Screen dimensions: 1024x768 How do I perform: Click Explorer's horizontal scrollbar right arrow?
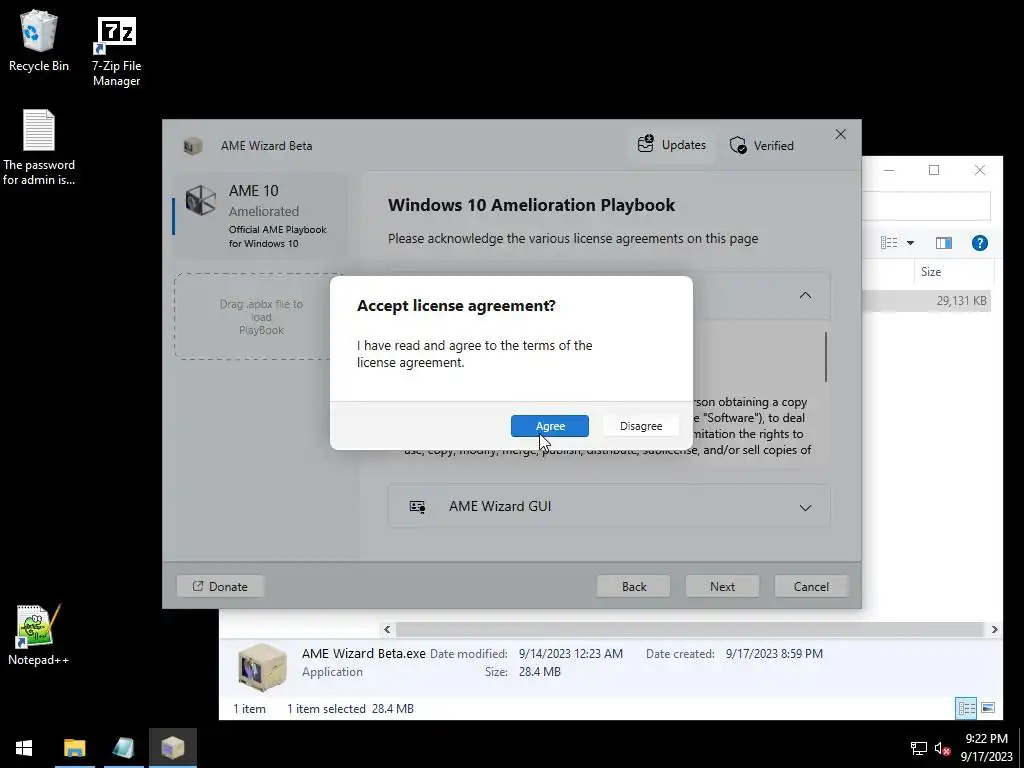click(994, 630)
